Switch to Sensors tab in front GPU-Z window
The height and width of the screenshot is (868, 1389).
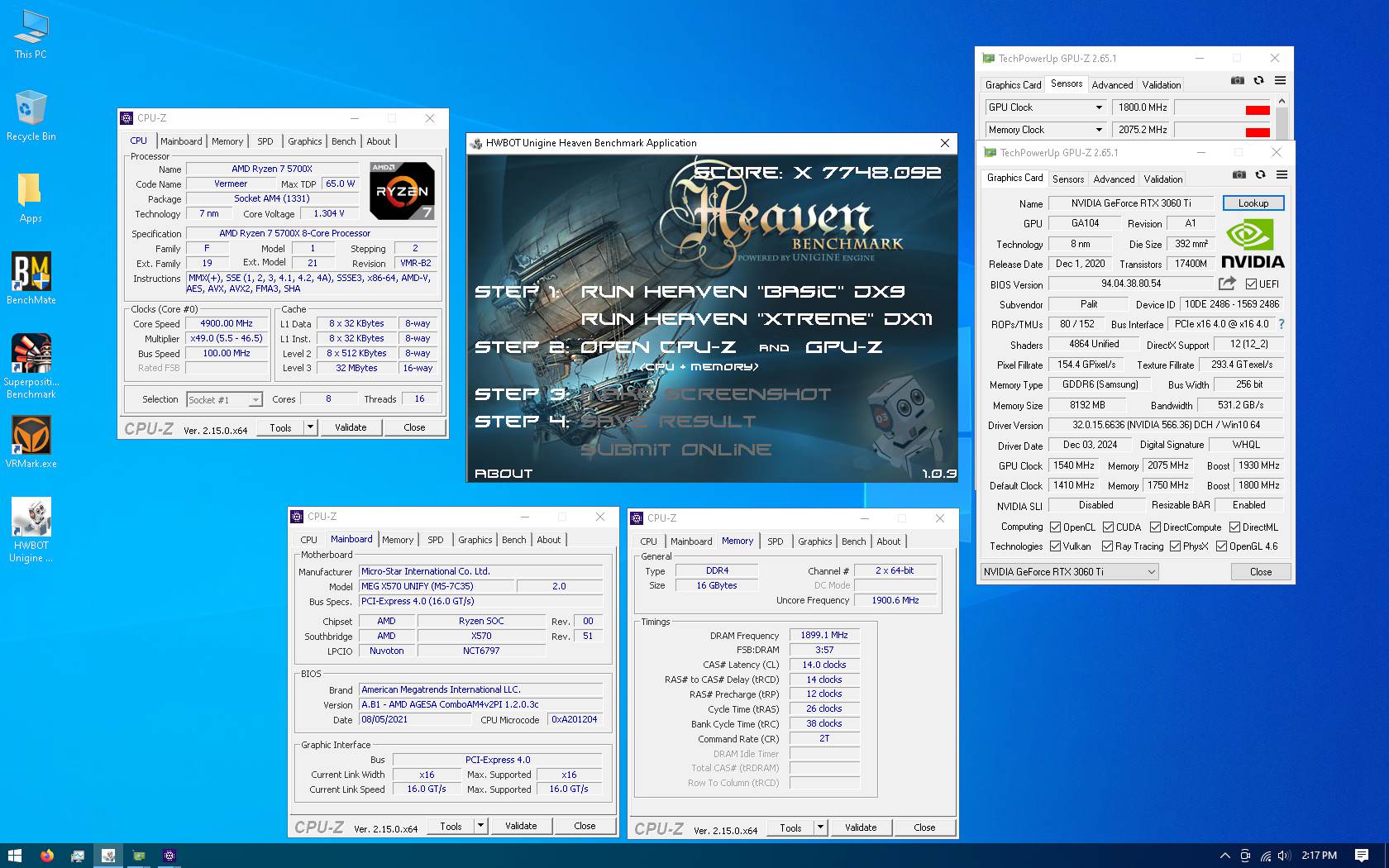point(1068,179)
